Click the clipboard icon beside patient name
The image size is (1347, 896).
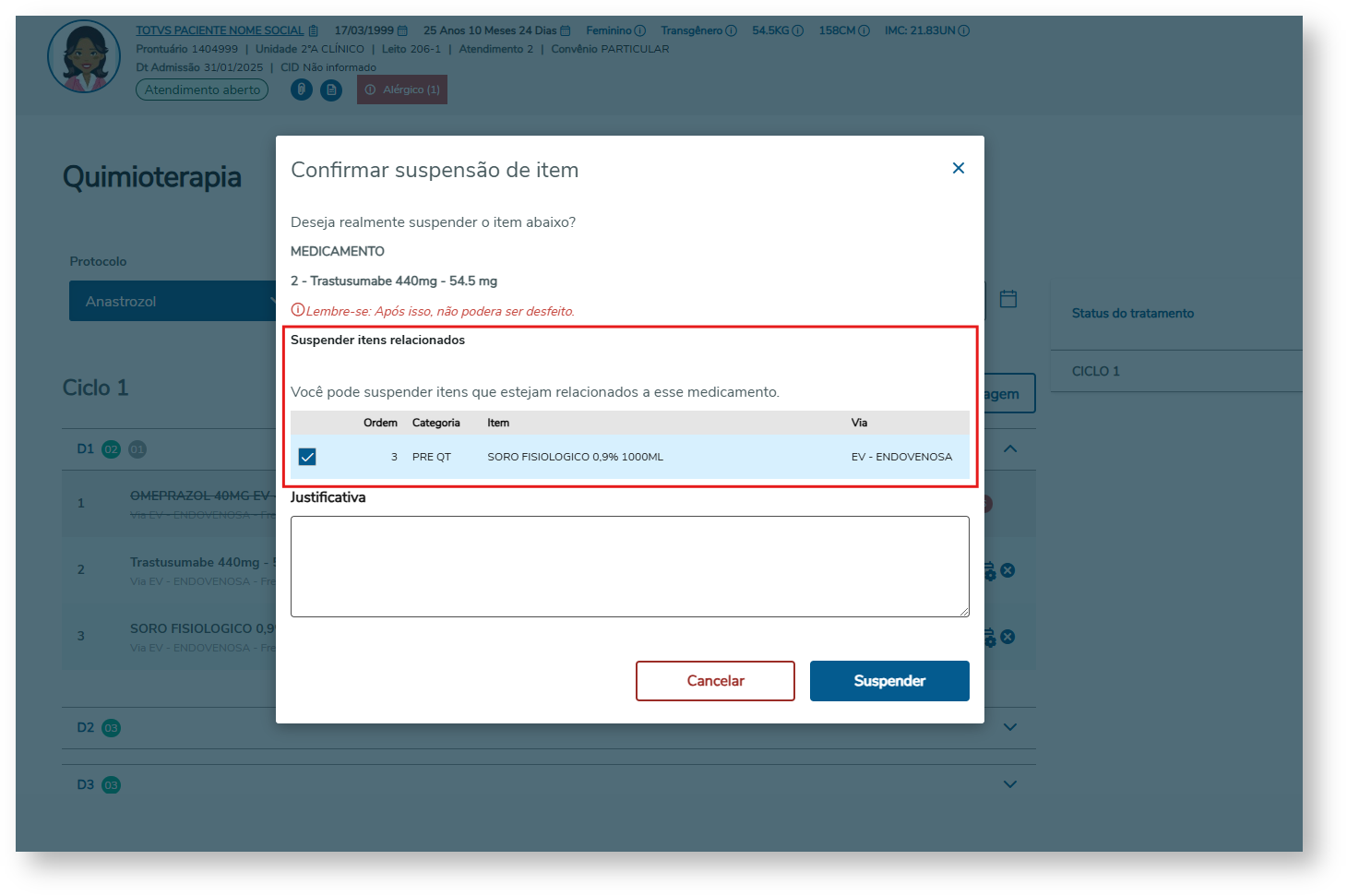pos(314,30)
